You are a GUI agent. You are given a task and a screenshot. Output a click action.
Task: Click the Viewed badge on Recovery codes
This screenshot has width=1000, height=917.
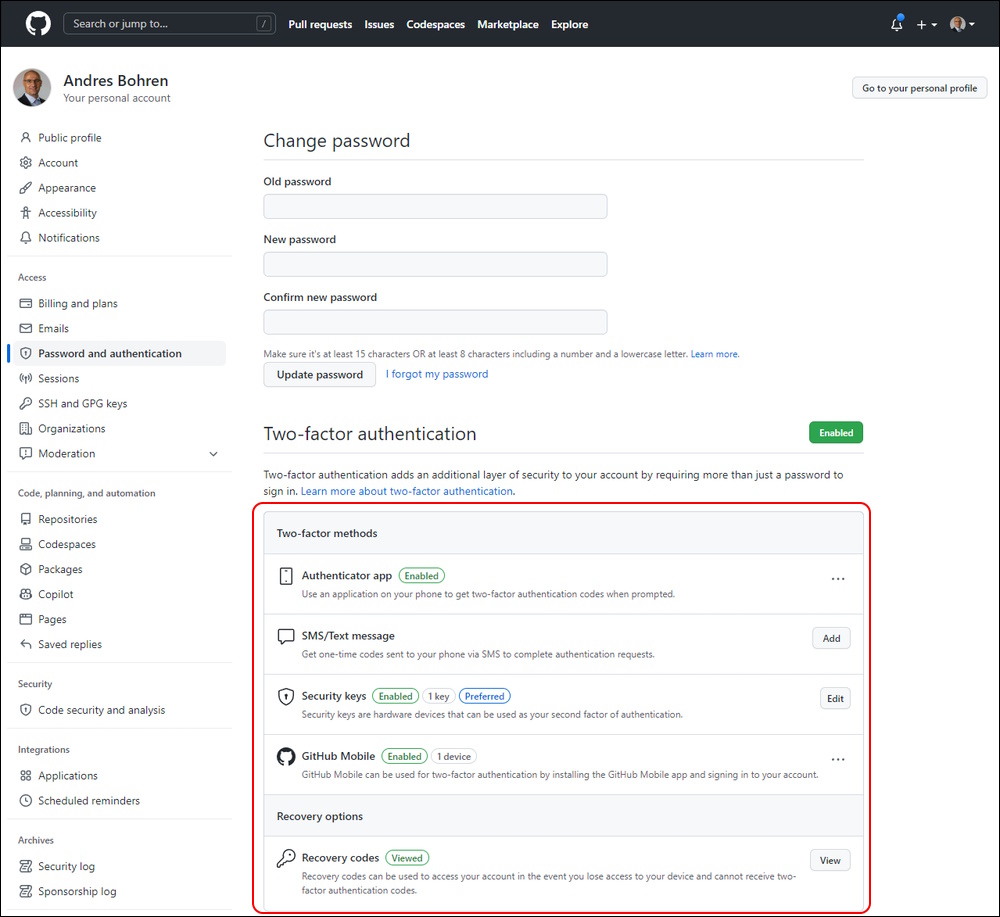point(407,858)
